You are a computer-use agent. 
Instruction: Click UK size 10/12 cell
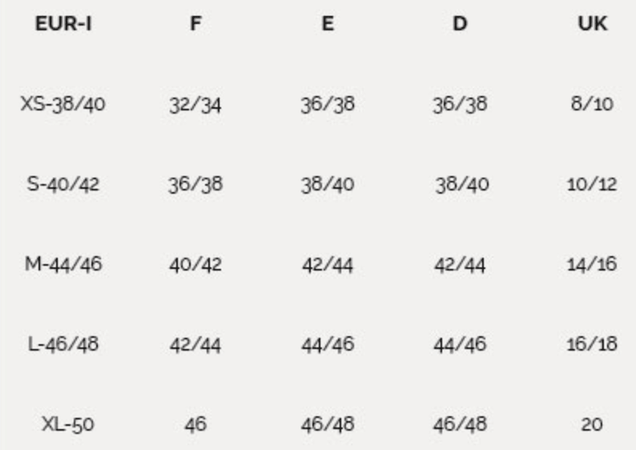tap(591, 184)
